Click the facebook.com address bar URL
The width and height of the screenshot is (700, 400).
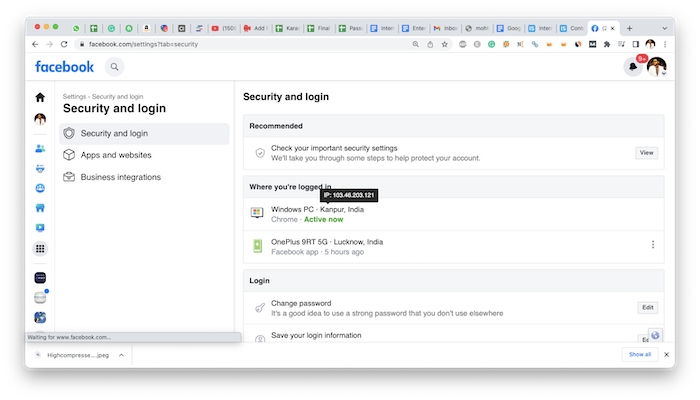coord(143,44)
